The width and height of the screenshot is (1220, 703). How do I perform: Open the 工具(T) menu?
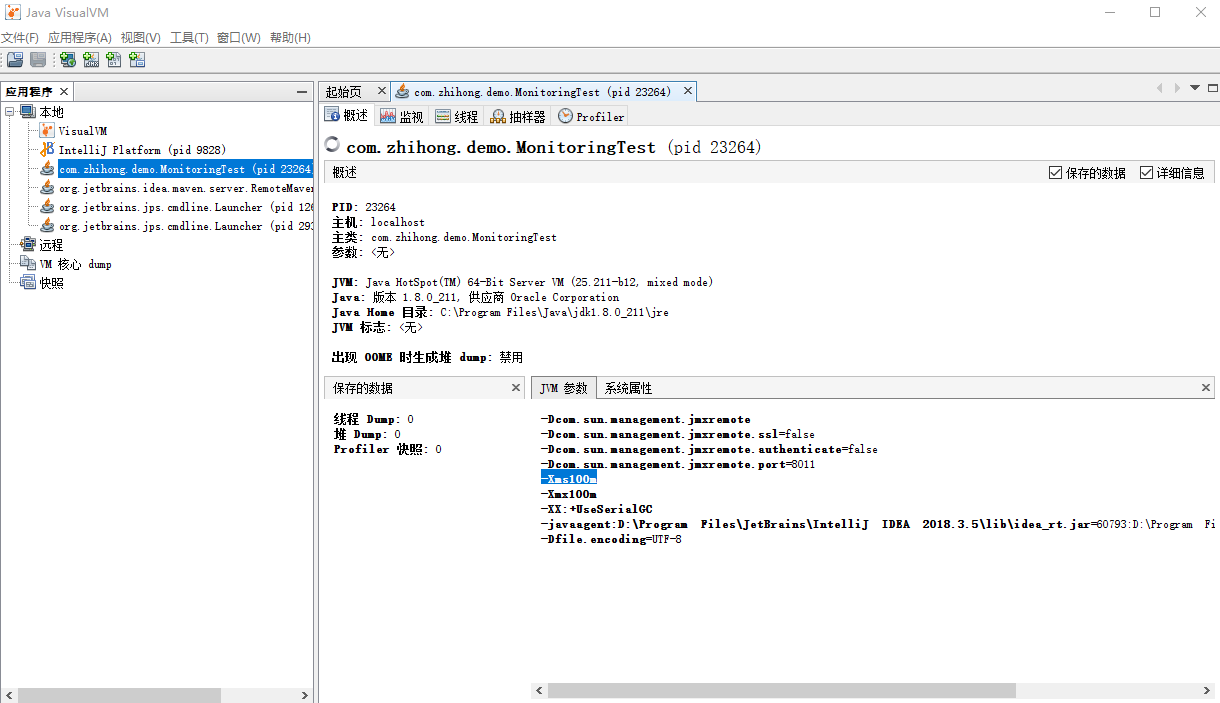tap(189, 38)
